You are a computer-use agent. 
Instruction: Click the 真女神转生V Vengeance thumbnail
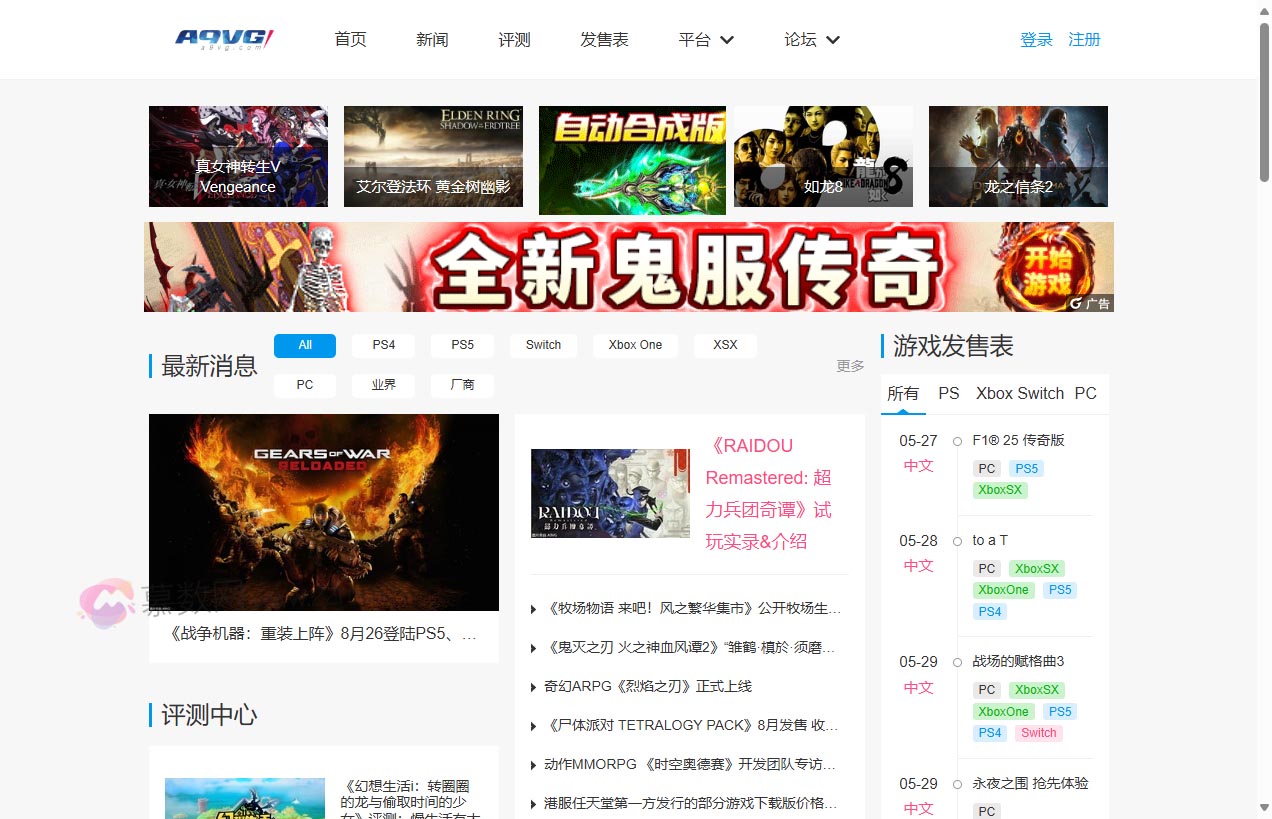point(238,156)
